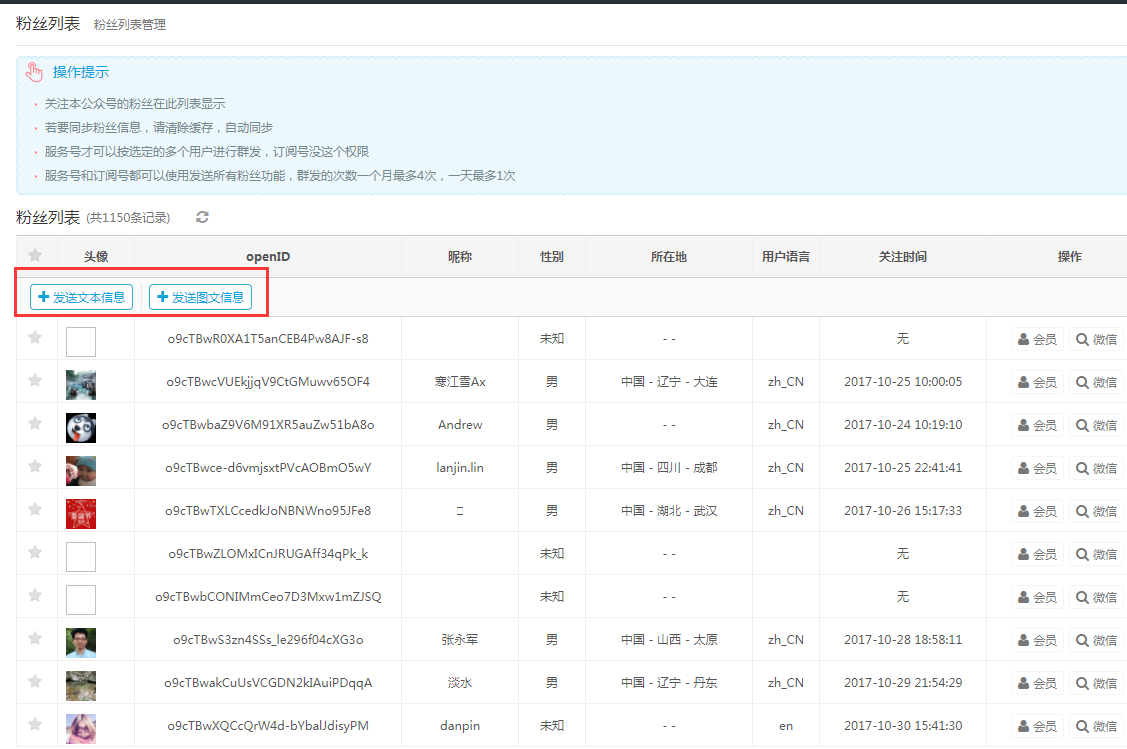Screen dimensions: 1127x749
Task: Click the 发送图文信息 button
Action: coord(200,297)
